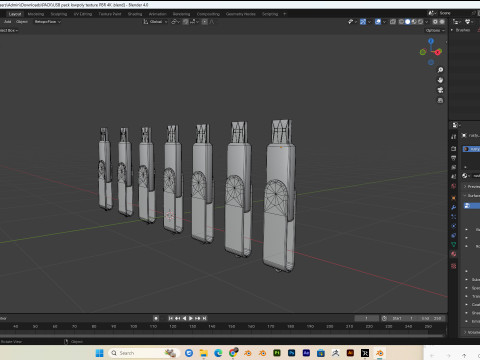Open the RetopoFlow dropdown menu
The width and height of the screenshot is (480, 360).
click(x=48, y=22)
